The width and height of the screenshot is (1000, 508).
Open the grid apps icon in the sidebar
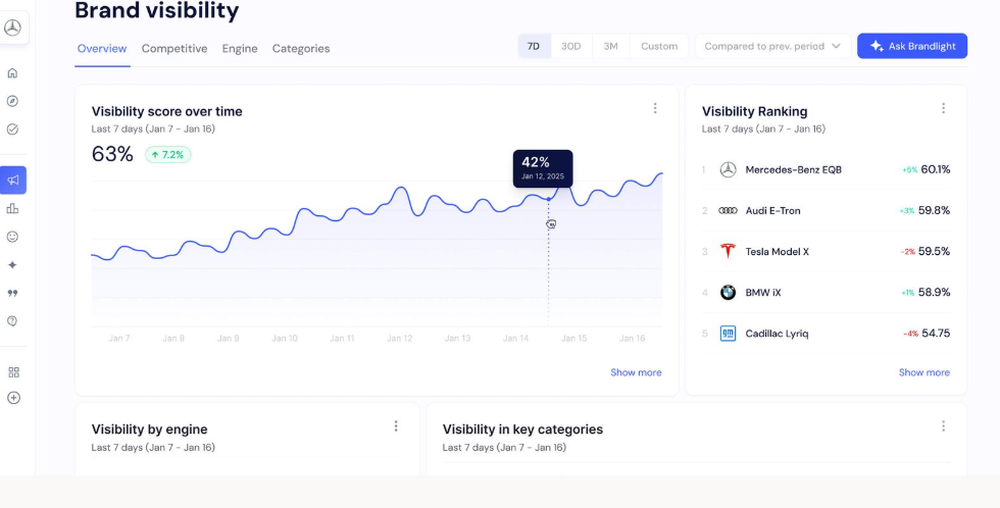click(13, 372)
